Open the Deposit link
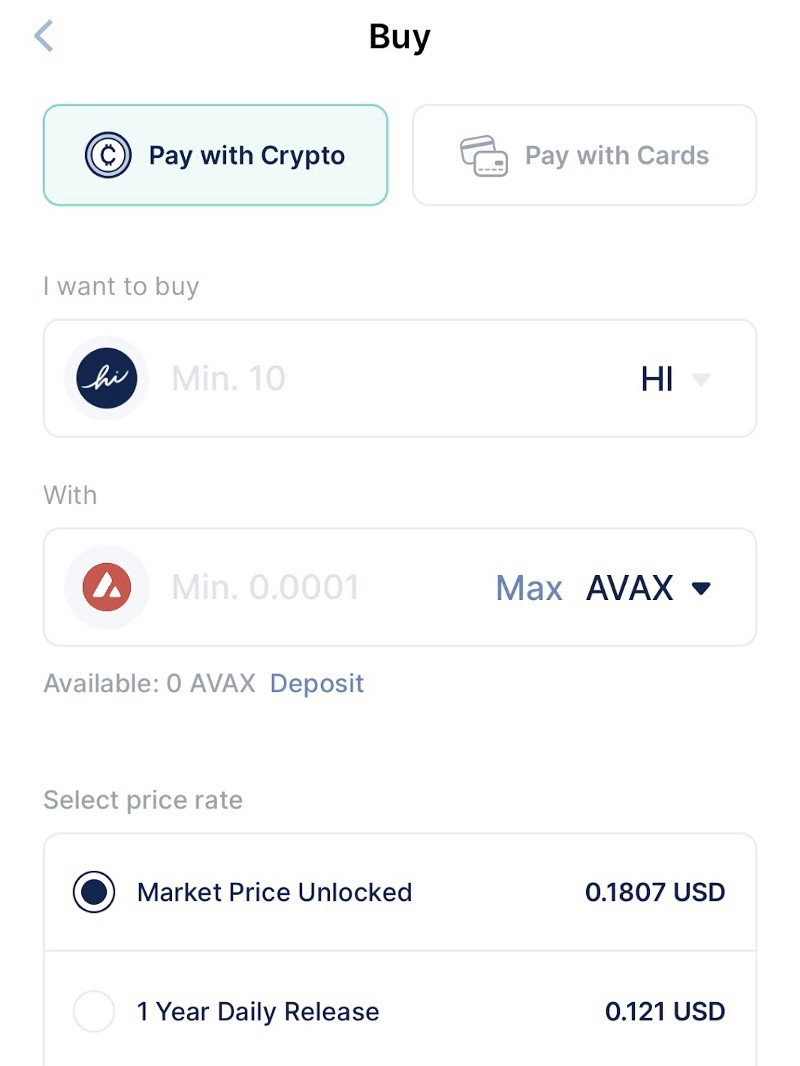The image size is (800, 1066). [x=317, y=683]
